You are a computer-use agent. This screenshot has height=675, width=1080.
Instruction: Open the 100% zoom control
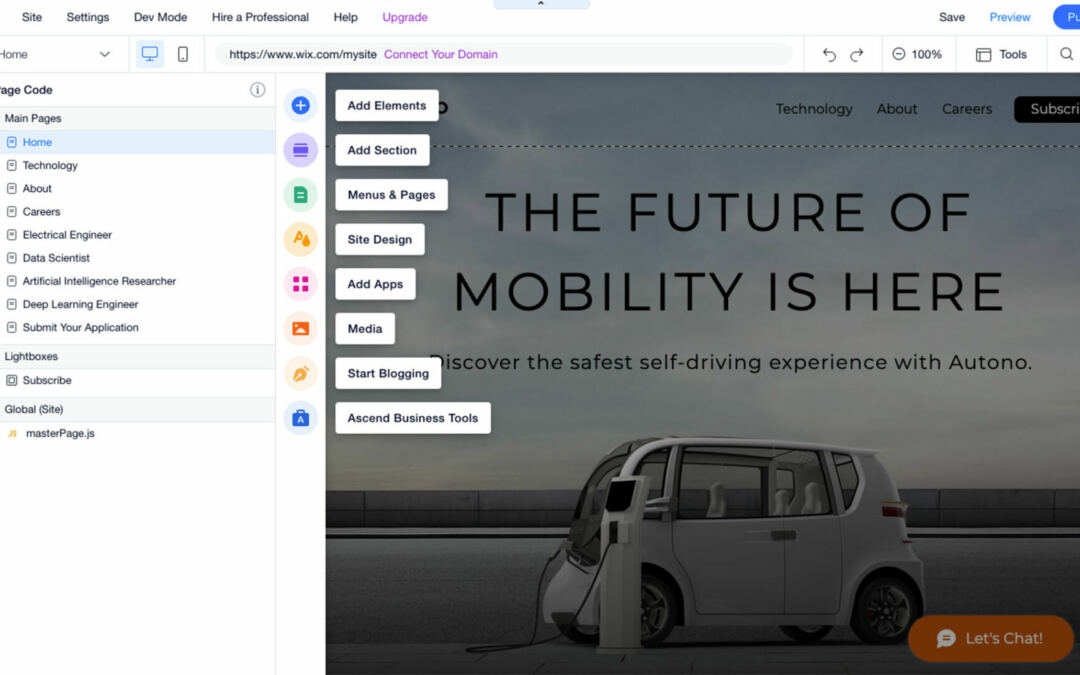coord(917,54)
